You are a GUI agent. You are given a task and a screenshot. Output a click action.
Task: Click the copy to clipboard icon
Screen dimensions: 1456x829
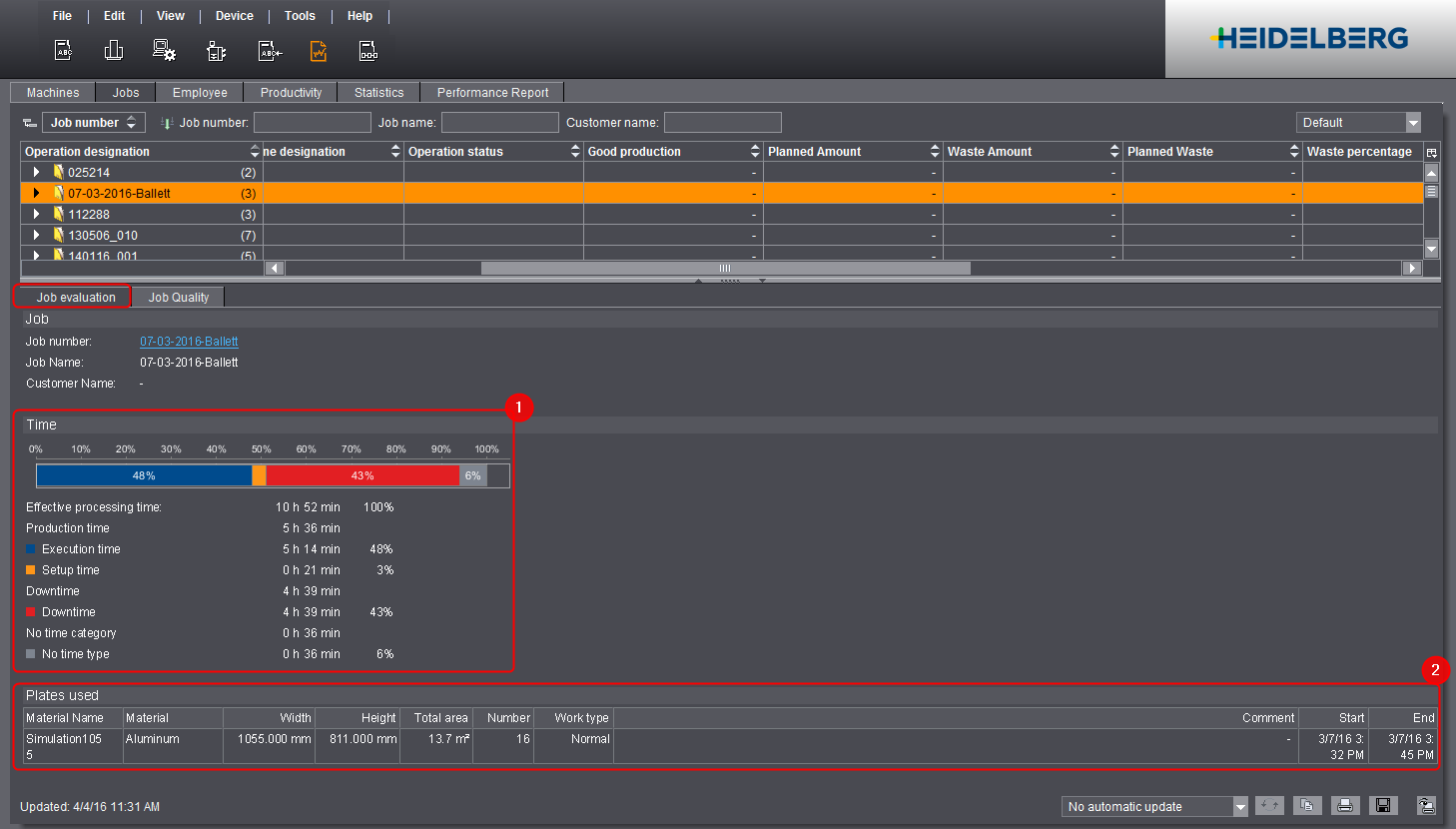[1306, 806]
